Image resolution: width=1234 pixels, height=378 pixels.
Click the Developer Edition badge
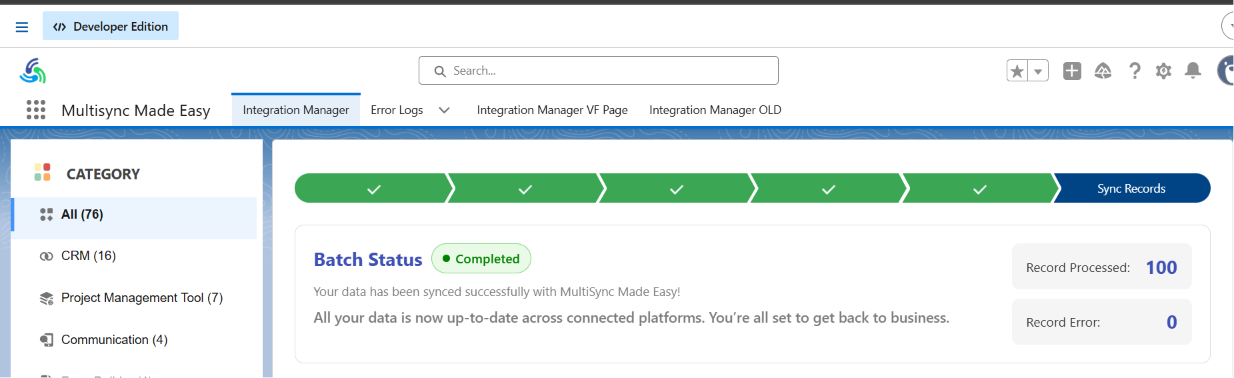(x=111, y=27)
